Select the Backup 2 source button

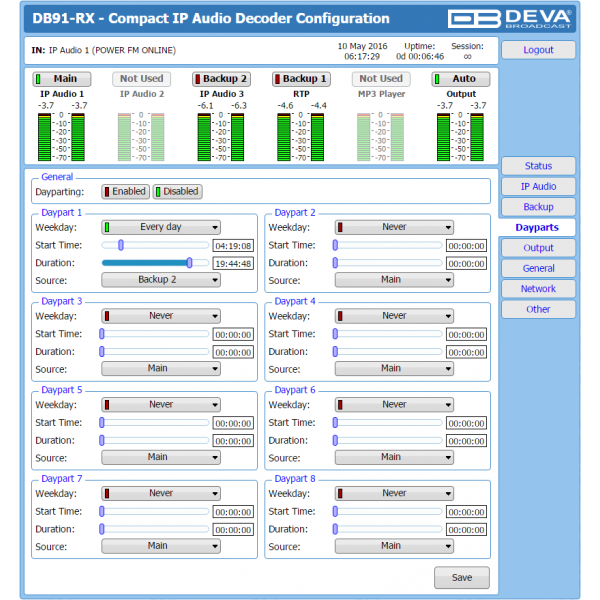[222, 79]
